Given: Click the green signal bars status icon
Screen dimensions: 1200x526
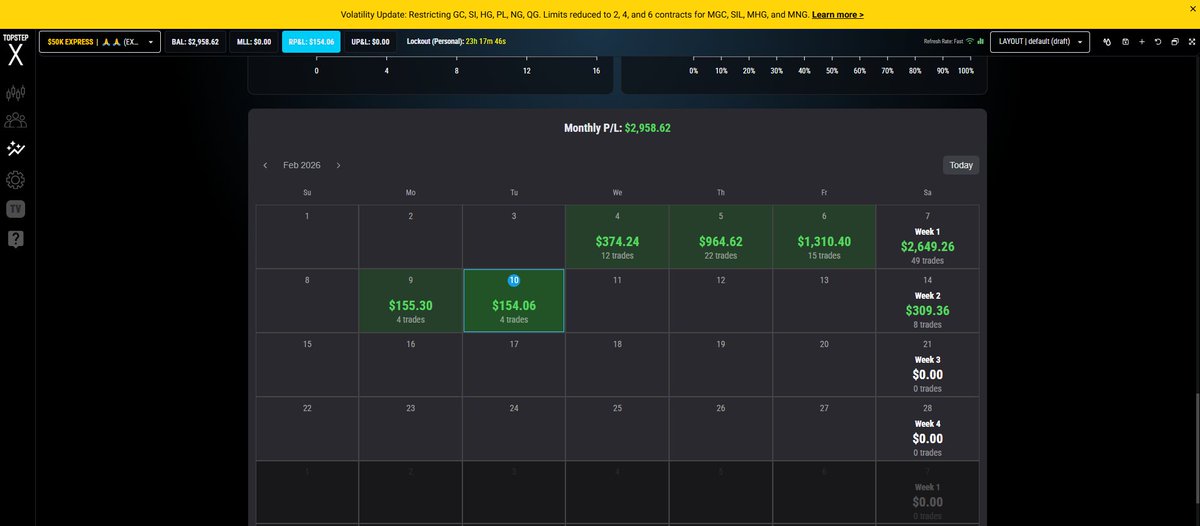Looking at the screenshot, I should pyautogui.click(x=981, y=42).
